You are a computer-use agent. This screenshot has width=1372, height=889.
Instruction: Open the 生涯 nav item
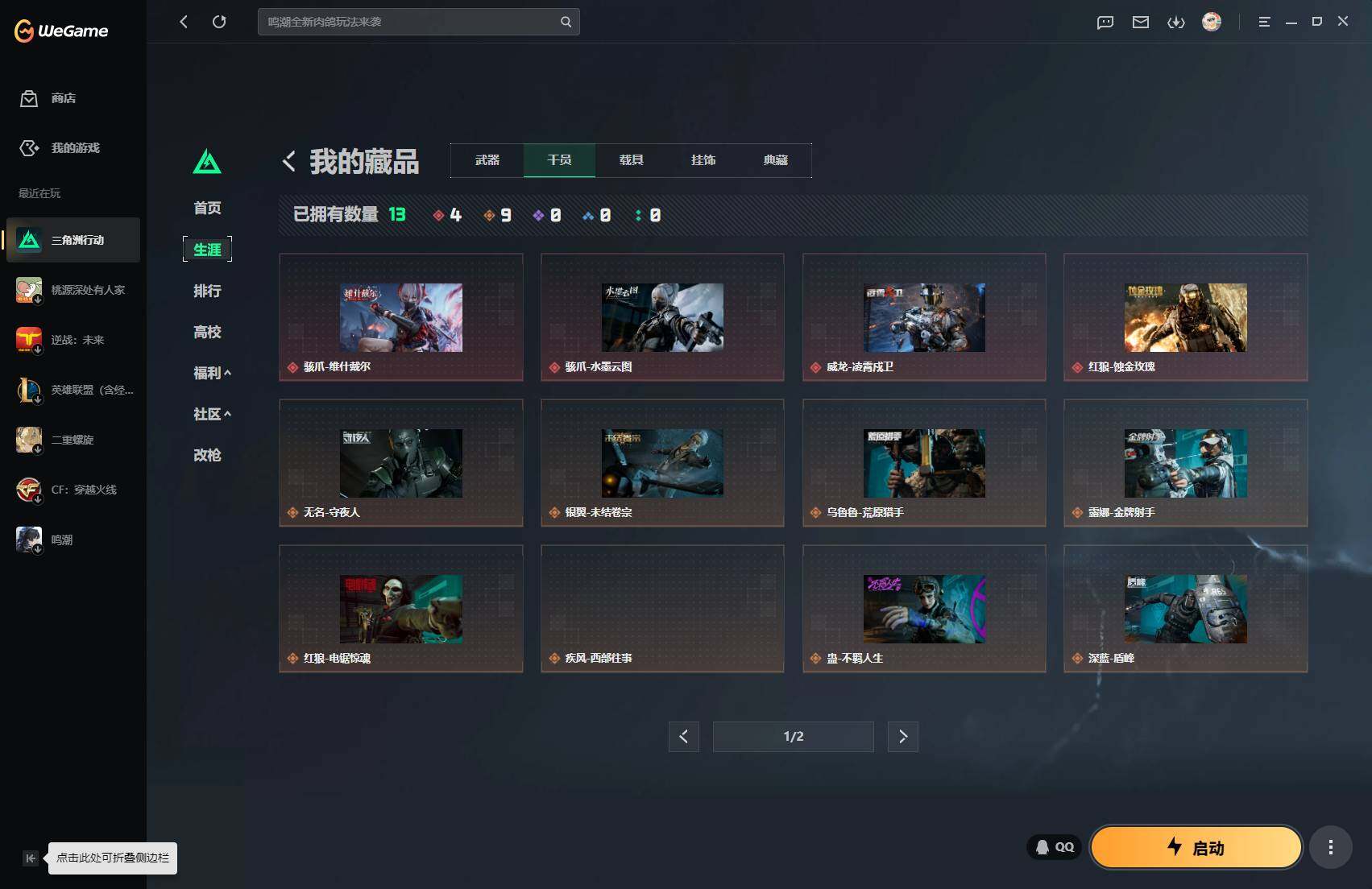[207, 250]
